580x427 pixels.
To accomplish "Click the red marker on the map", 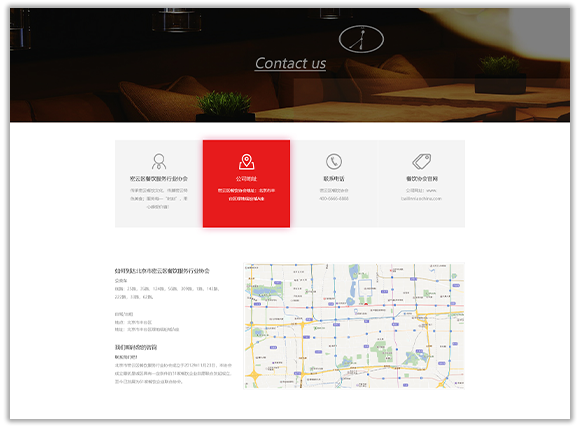I will (x=366, y=304).
